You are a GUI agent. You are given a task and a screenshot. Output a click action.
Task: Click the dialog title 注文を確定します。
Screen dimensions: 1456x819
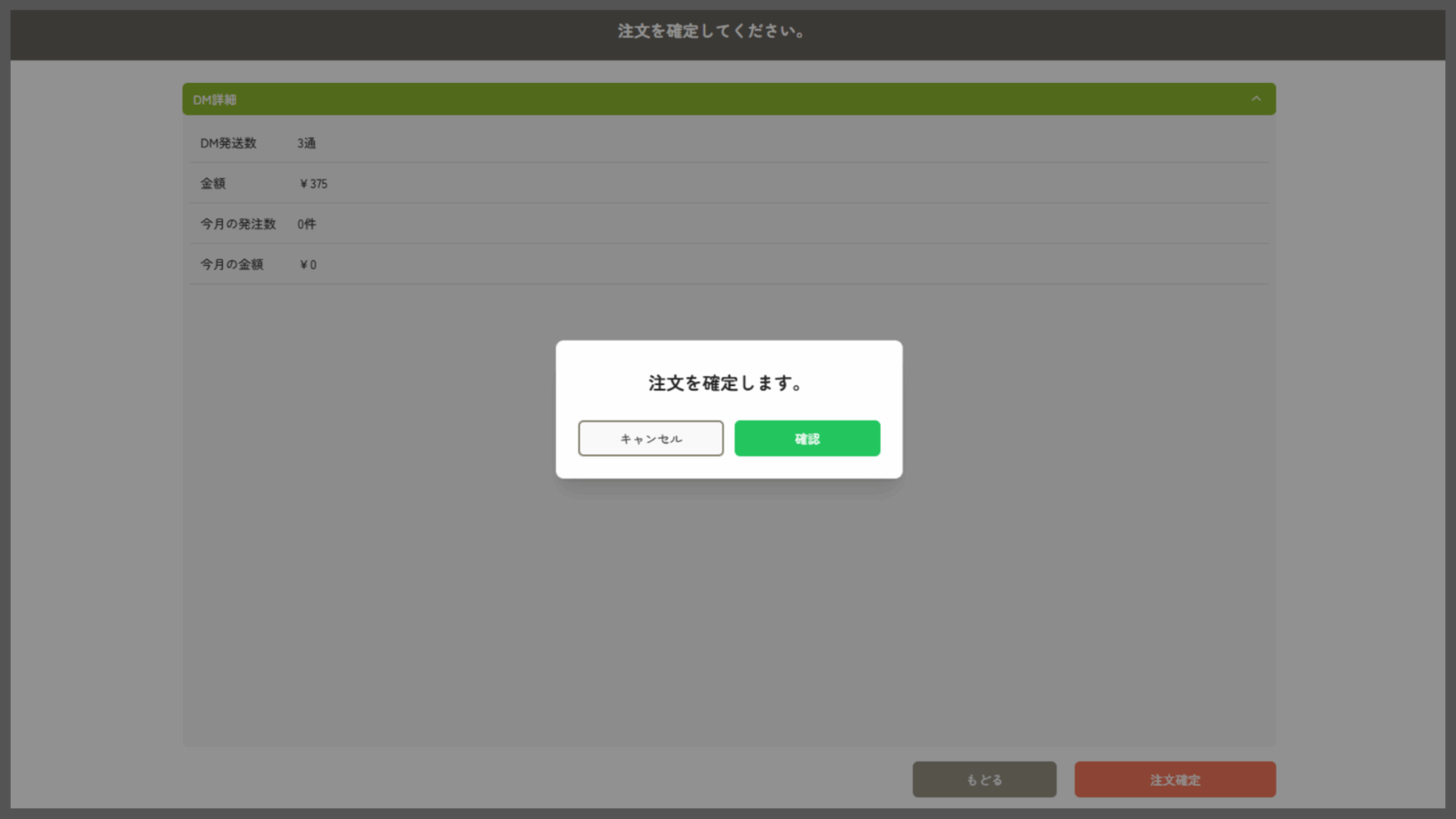pyautogui.click(x=728, y=383)
